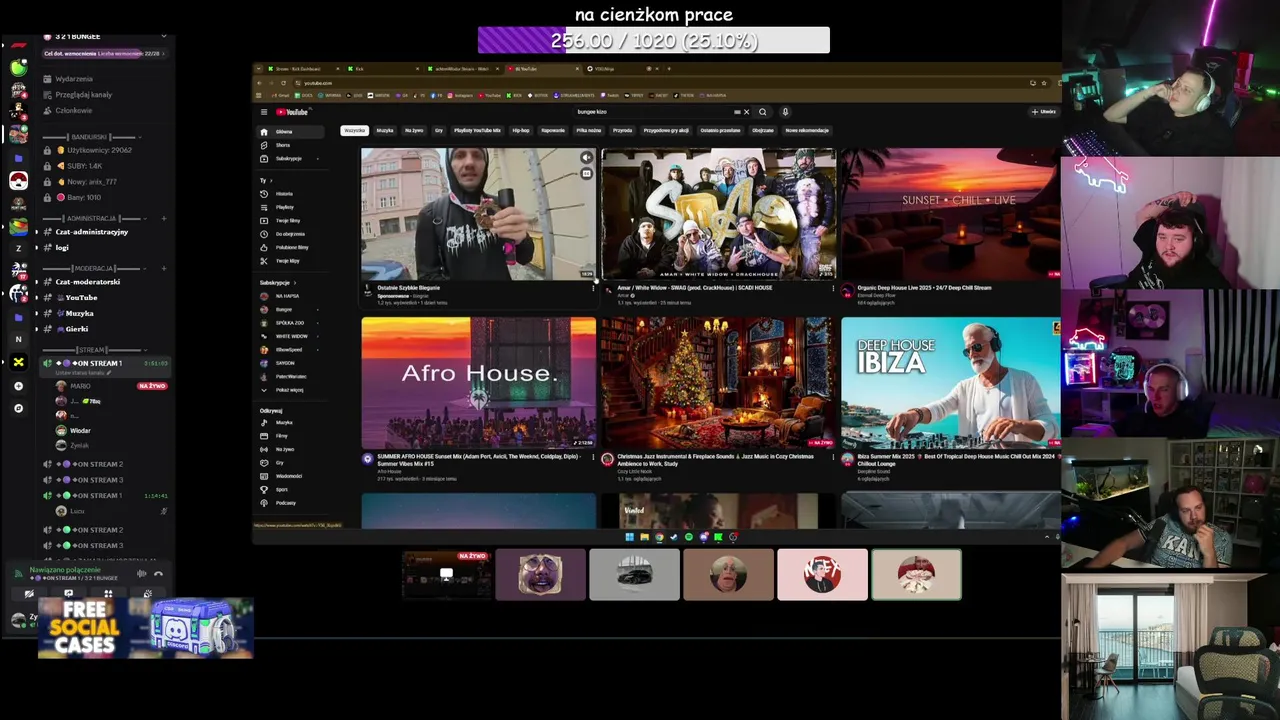Viewport: 1280px width, 720px height.
Task: Select the Muzyka filter chip
Action: click(x=385, y=130)
